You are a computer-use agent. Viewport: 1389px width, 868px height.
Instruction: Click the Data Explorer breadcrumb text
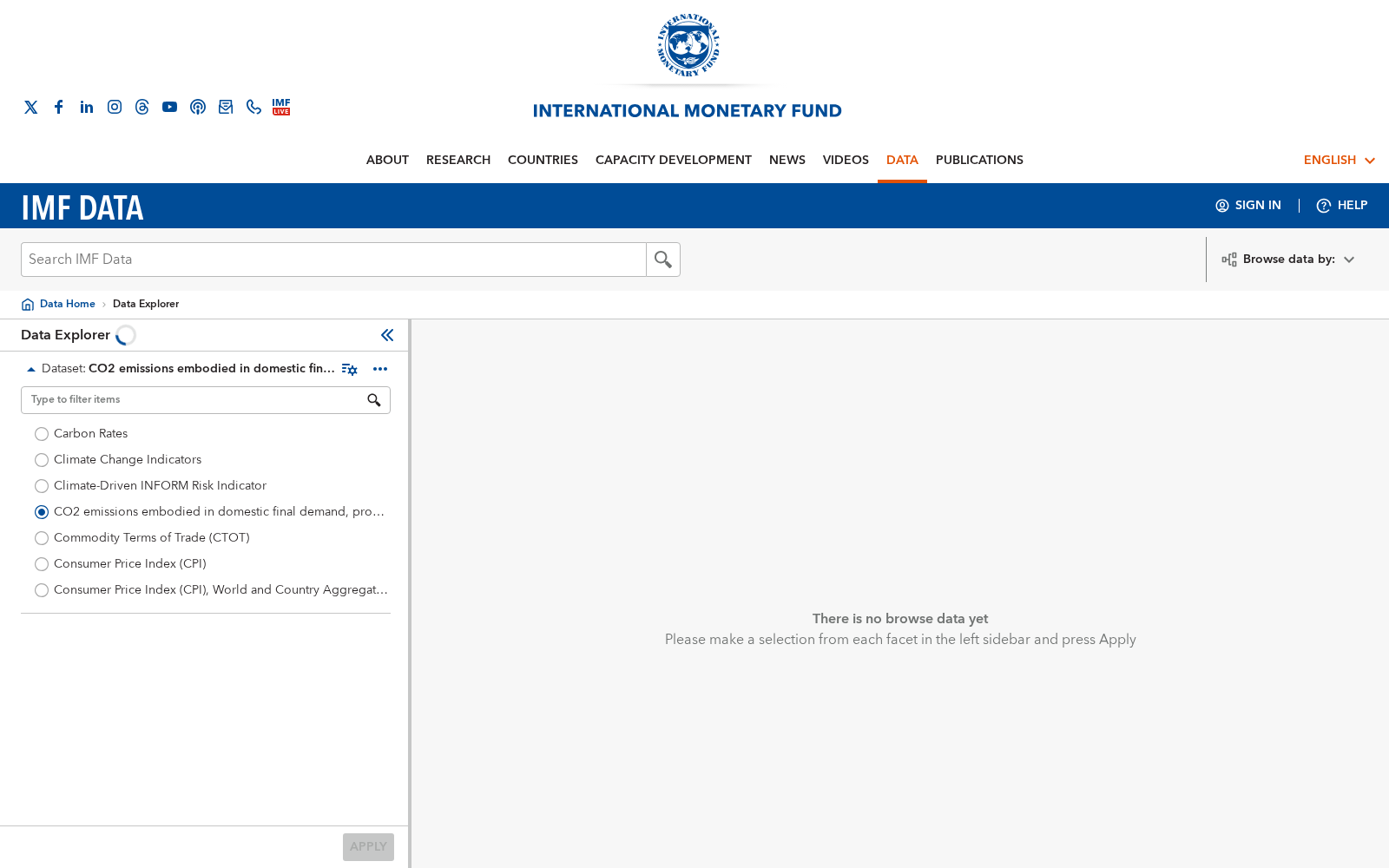pos(146,304)
